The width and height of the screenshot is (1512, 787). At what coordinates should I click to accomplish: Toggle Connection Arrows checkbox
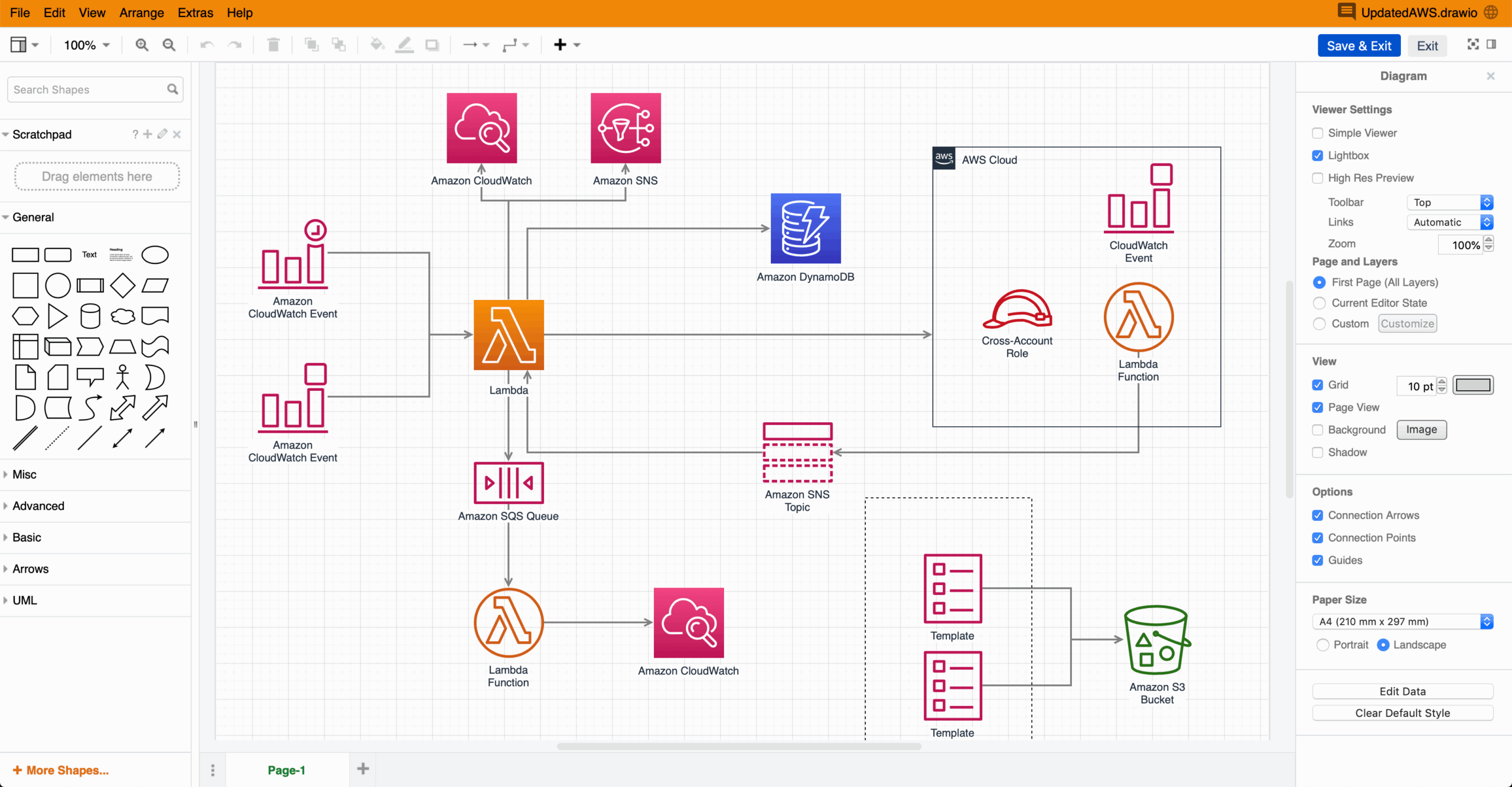click(x=1318, y=515)
